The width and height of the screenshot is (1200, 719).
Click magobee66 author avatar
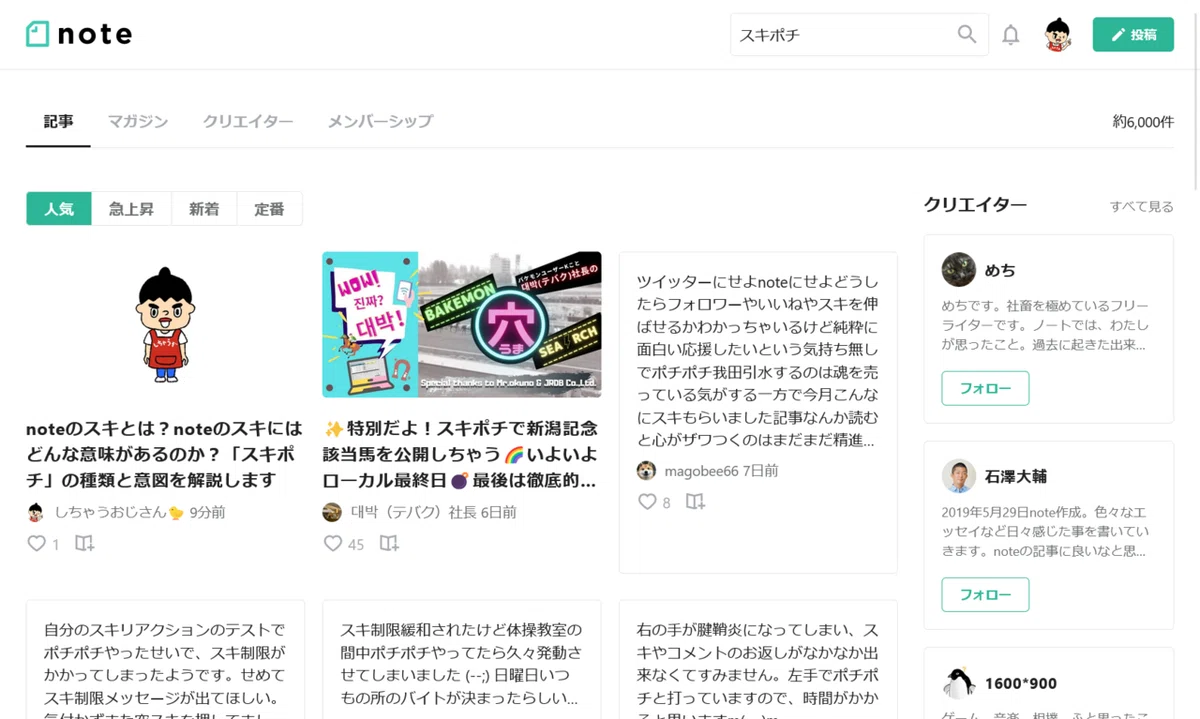click(647, 470)
